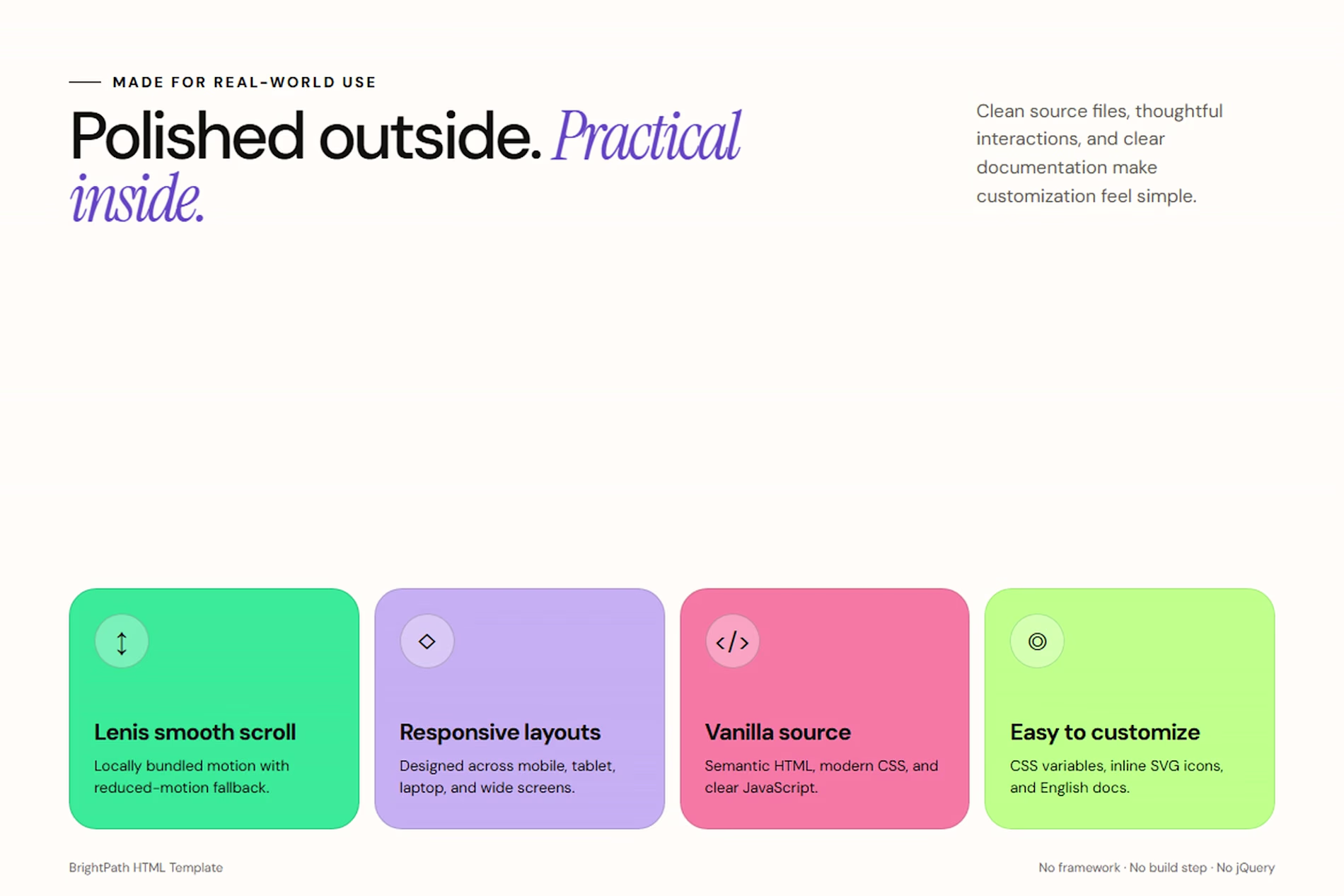
Task: Click the No framework footer note
Action: coord(1157,868)
